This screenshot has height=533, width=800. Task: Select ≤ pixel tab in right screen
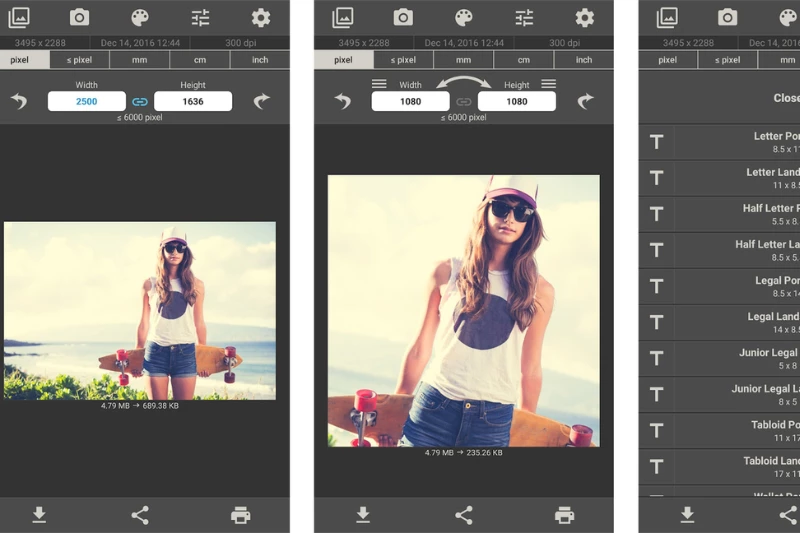tap(728, 60)
